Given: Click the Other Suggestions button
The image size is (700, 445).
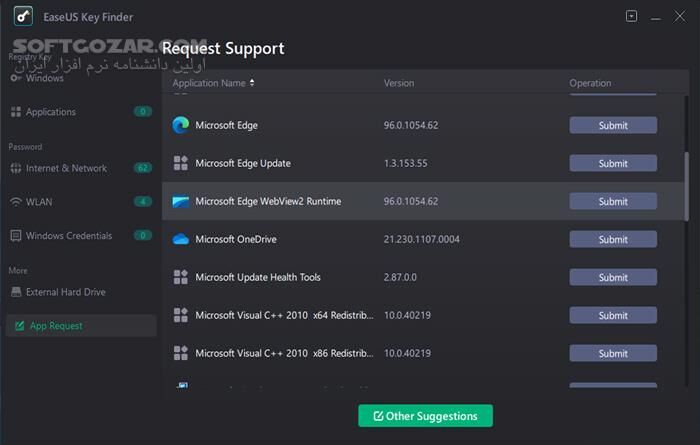Looking at the screenshot, I should (425, 416).
